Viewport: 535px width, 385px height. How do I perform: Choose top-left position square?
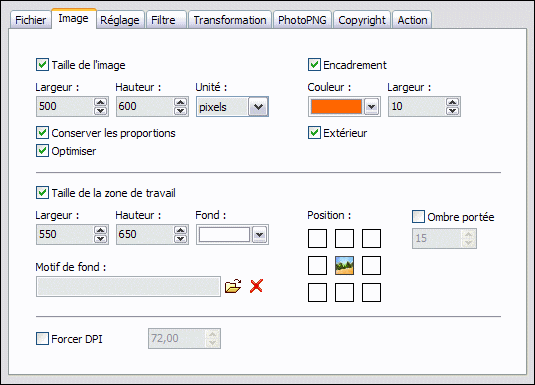click(317, 238)
